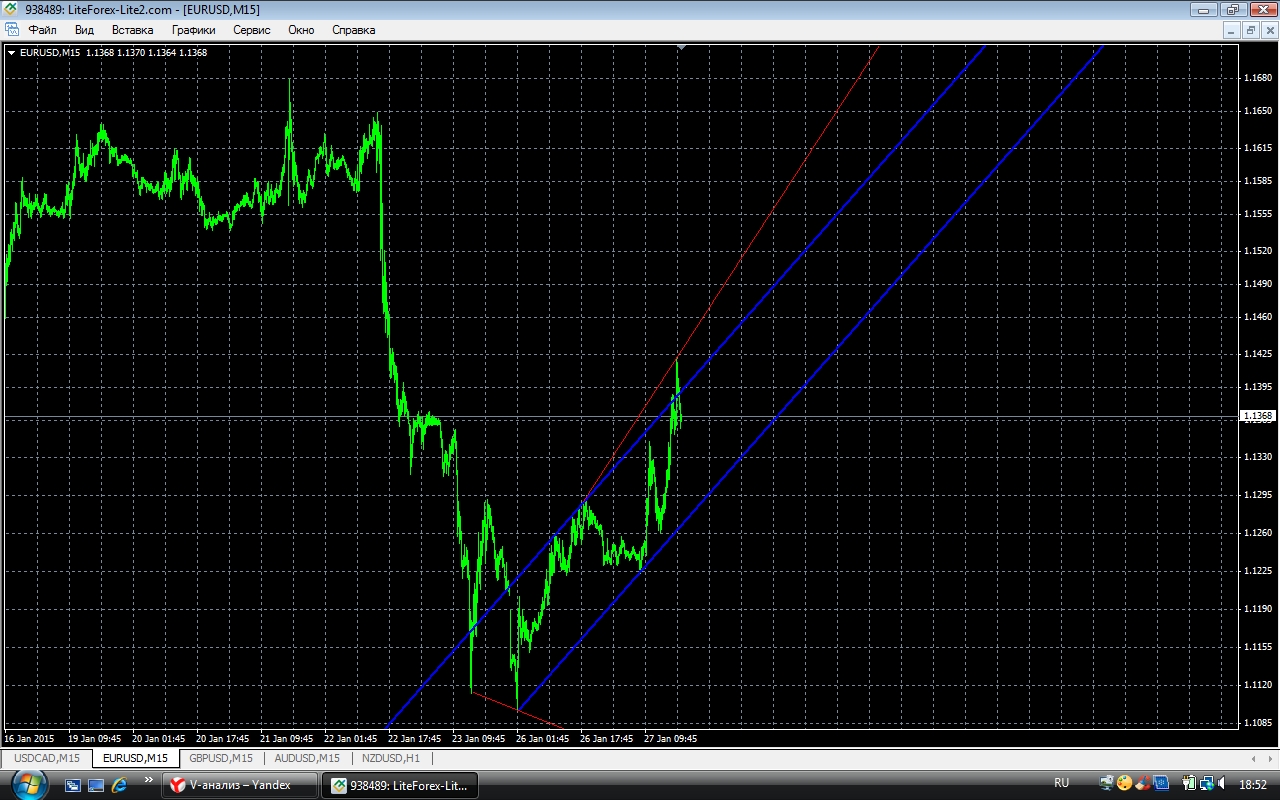Expand the EURUSD,M15 chart title arrow
The width and height of the screenshot is (1280, 800).
tap(12, 53)
